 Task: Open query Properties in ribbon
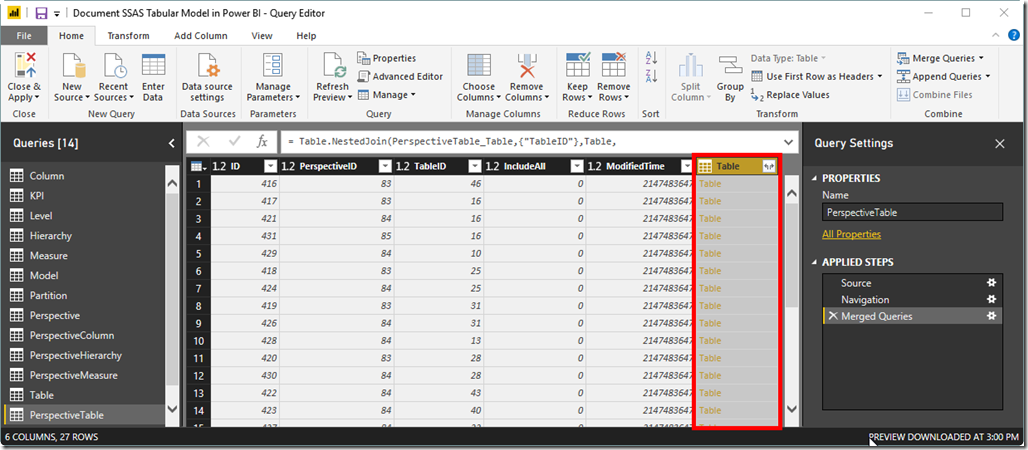[x=387, y=58]
